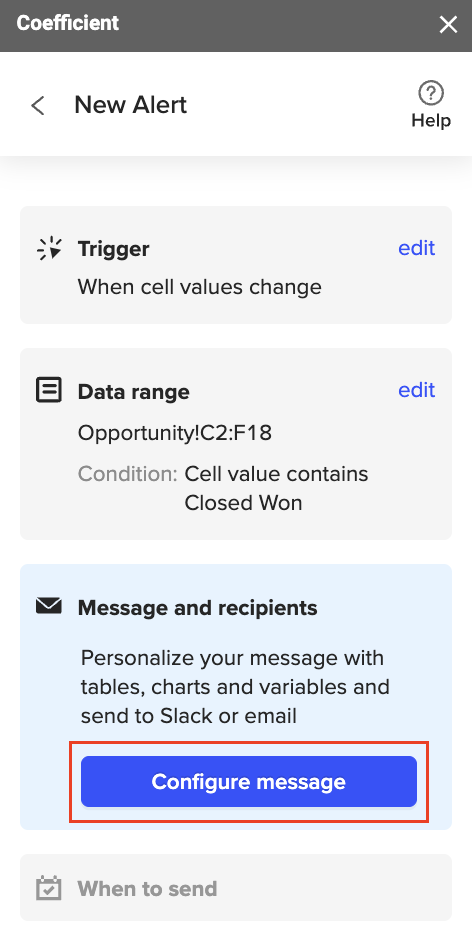Select the Data range section heading
472x942 pixels.
pyautogui.click(x=133, y=392)
